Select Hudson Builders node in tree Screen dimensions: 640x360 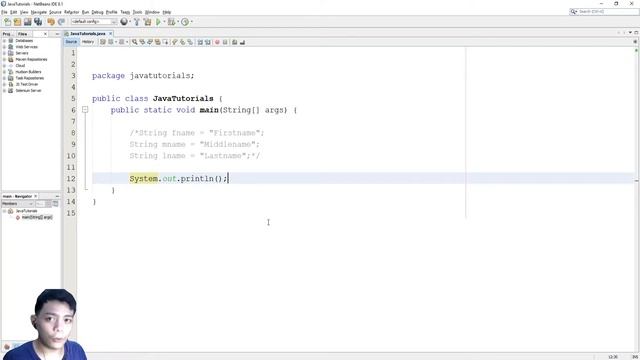click(x=28, y=72)
